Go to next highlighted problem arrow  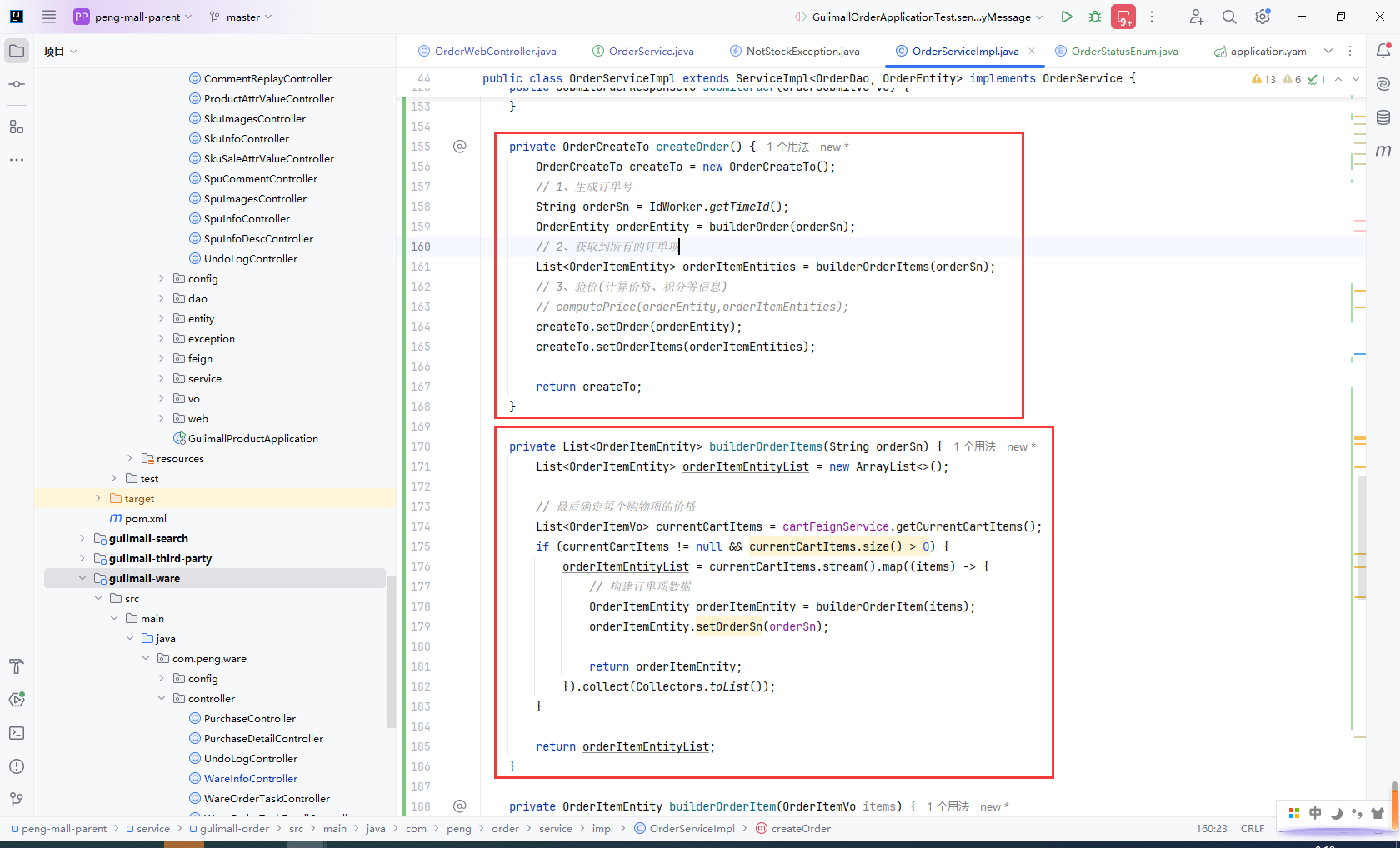[1356, 79]
